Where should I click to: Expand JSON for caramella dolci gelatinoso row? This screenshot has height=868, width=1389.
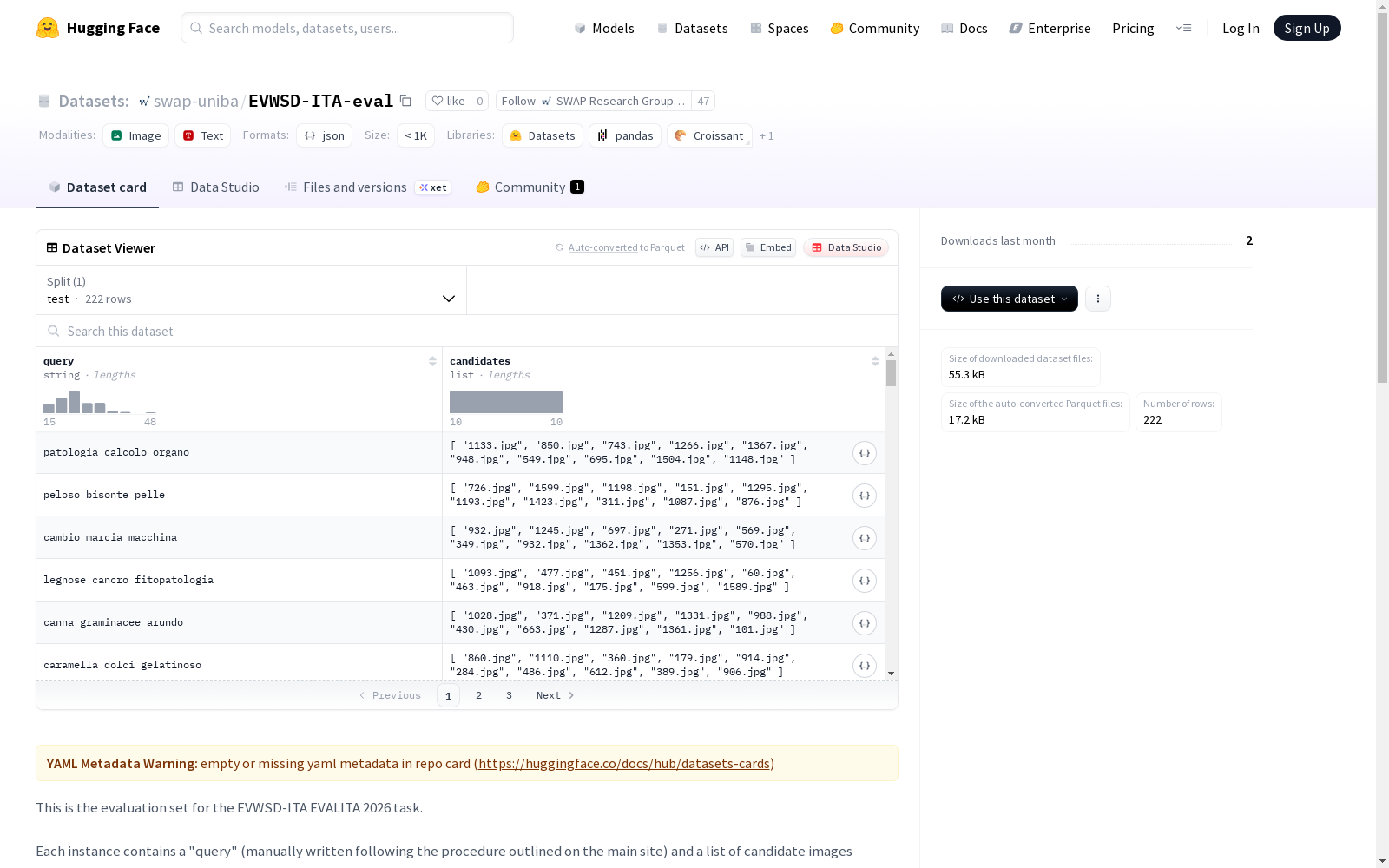coord(865,666)
